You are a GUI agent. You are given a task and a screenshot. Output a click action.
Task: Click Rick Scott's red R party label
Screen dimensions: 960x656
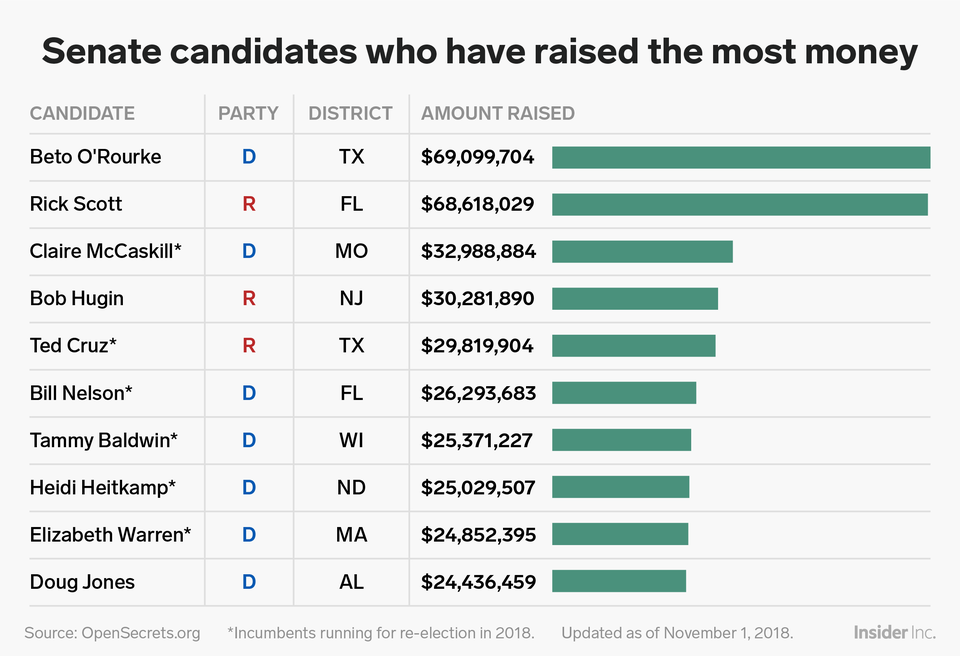point(249,204)
